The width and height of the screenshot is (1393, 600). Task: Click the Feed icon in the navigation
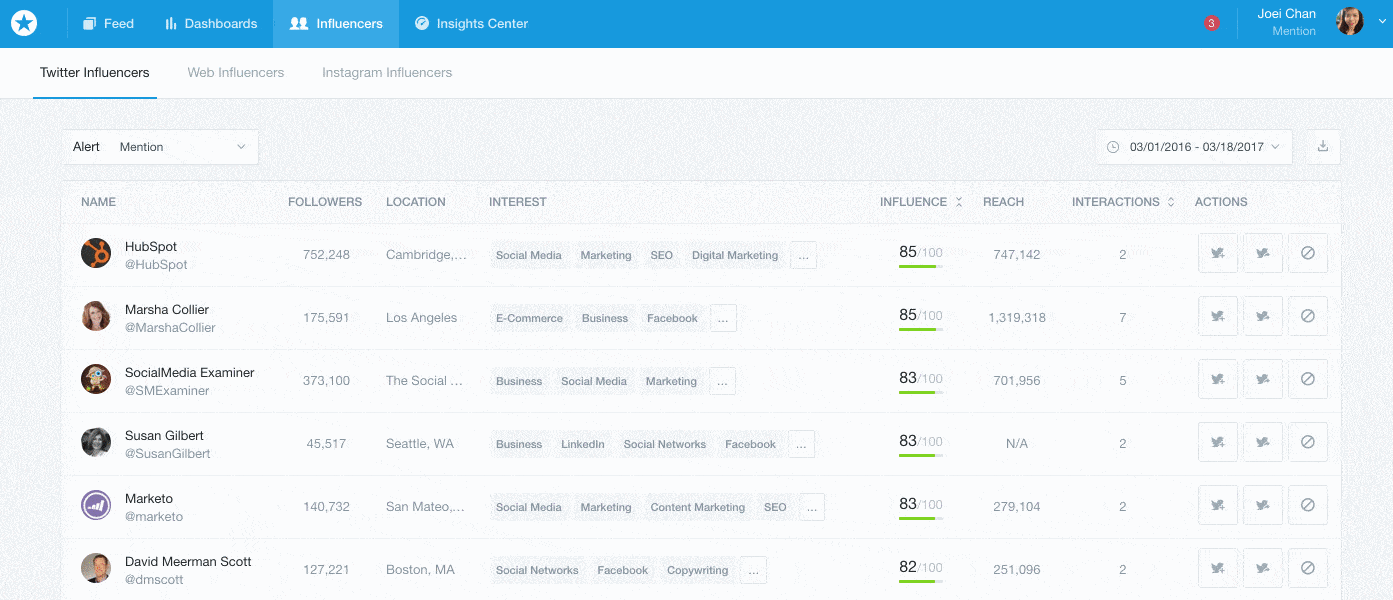(89, 23)
